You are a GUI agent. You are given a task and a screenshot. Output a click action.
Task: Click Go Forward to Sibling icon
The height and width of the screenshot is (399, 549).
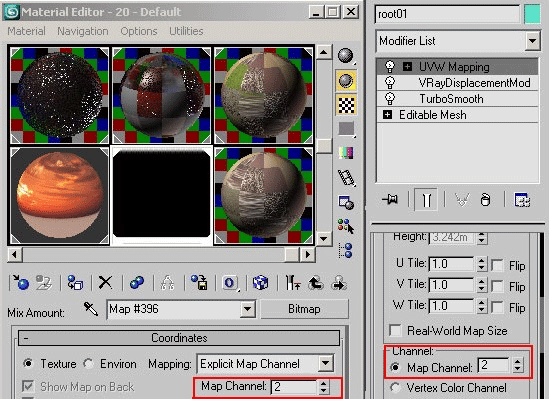coord(339,283)
